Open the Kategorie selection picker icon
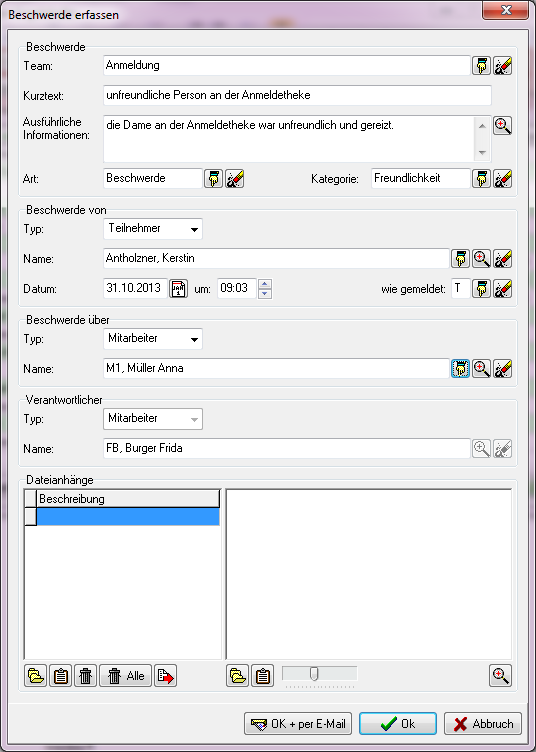Screen dimensions: 536x752 tap(481, 179)
